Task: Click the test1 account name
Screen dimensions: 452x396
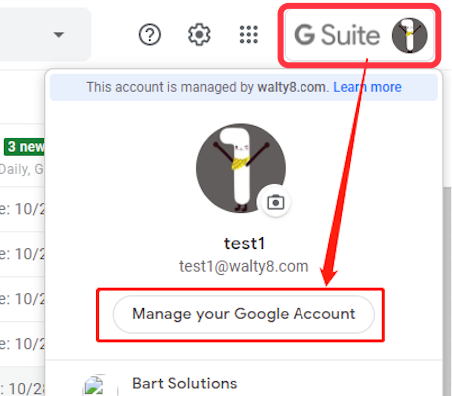Action: (244, 243)
